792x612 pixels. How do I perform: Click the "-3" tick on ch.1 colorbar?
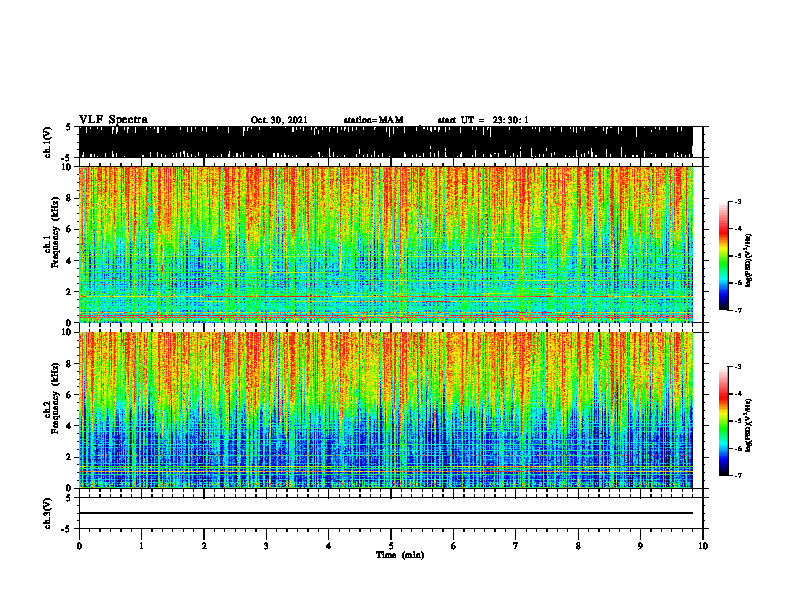click(x=738, y=202)
